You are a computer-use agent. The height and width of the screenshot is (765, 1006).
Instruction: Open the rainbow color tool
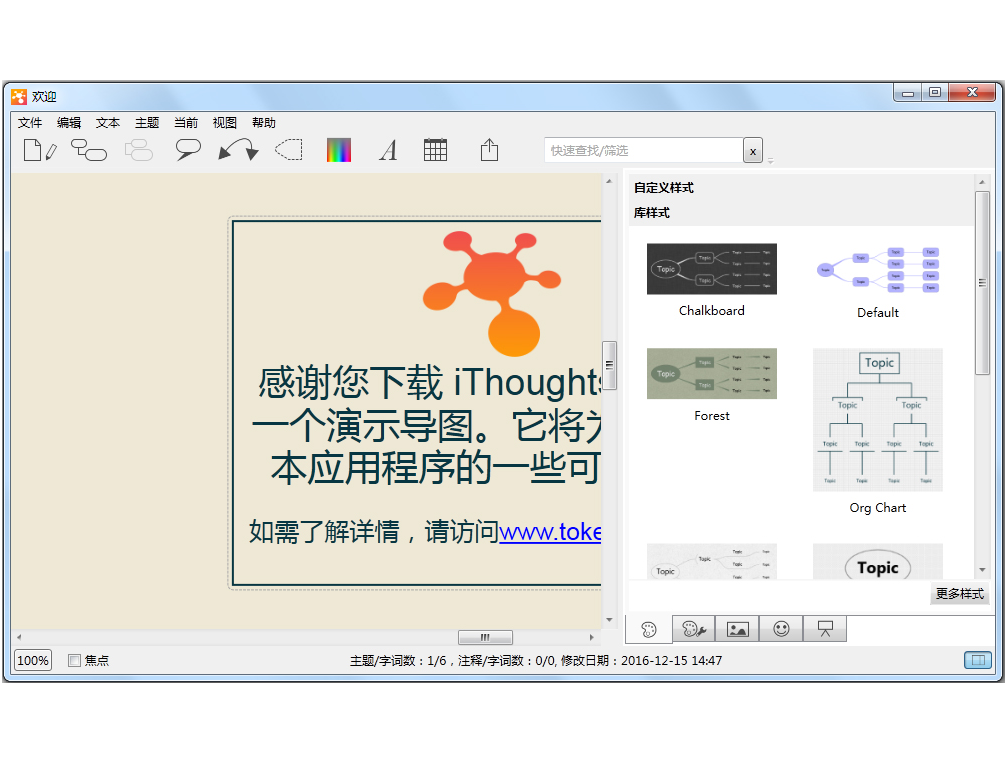339,149
